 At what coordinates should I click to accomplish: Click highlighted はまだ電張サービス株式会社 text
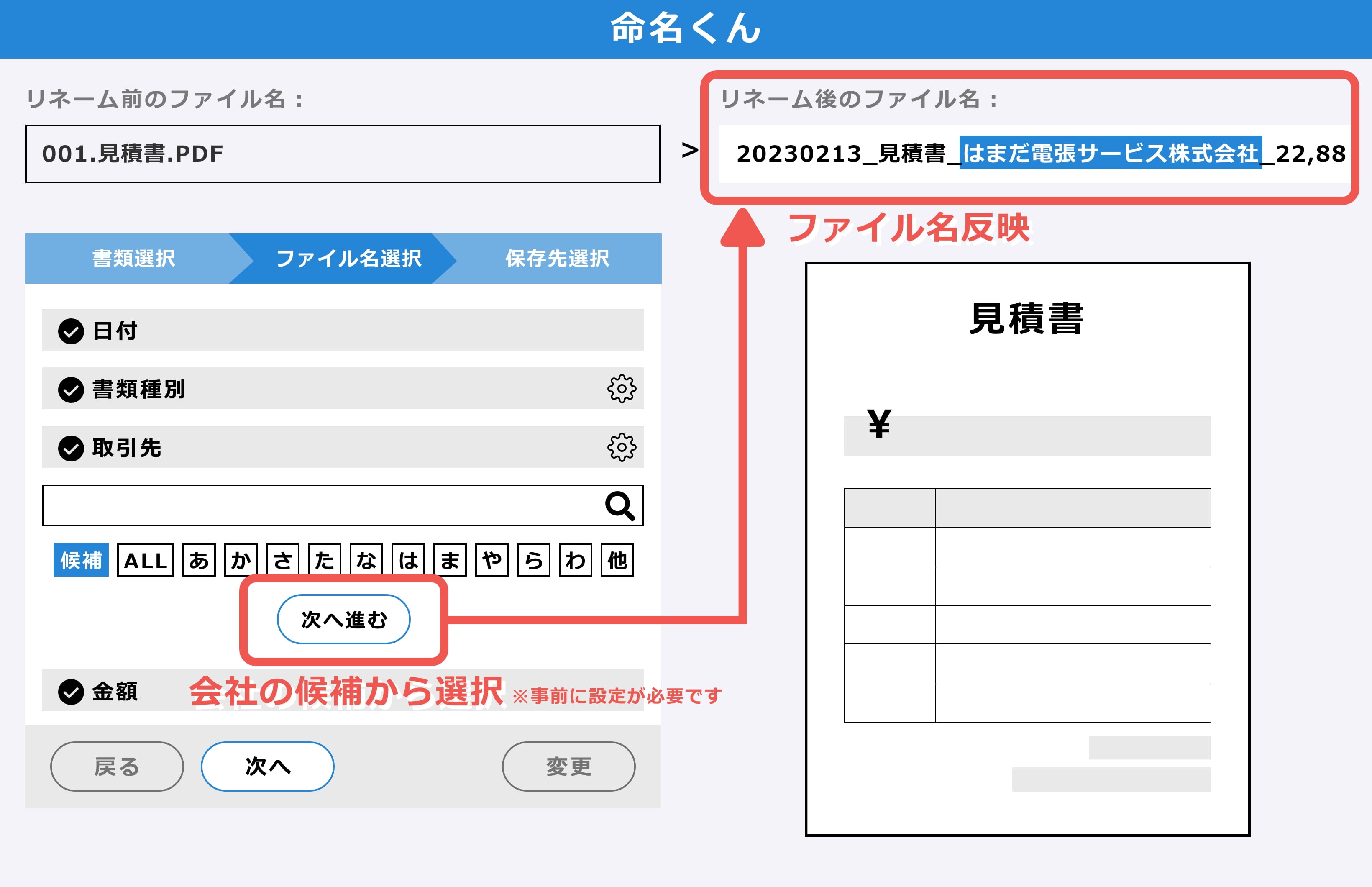pyautogui.click(x=1111, y=153)
